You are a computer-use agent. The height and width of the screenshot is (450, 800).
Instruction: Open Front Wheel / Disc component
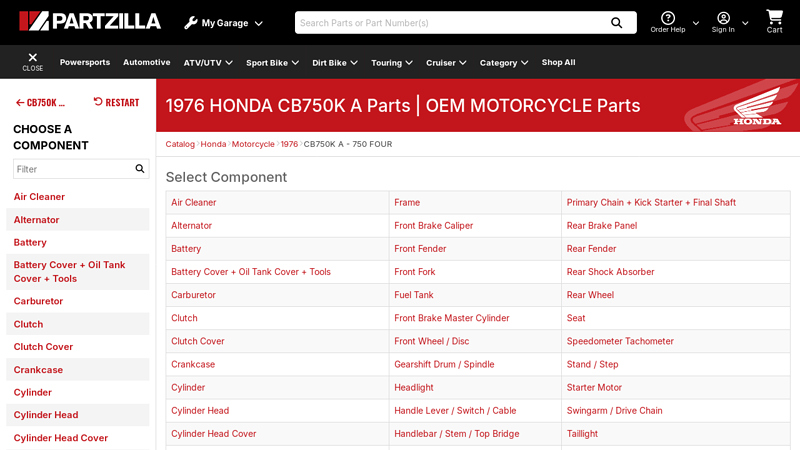point(431,341)
